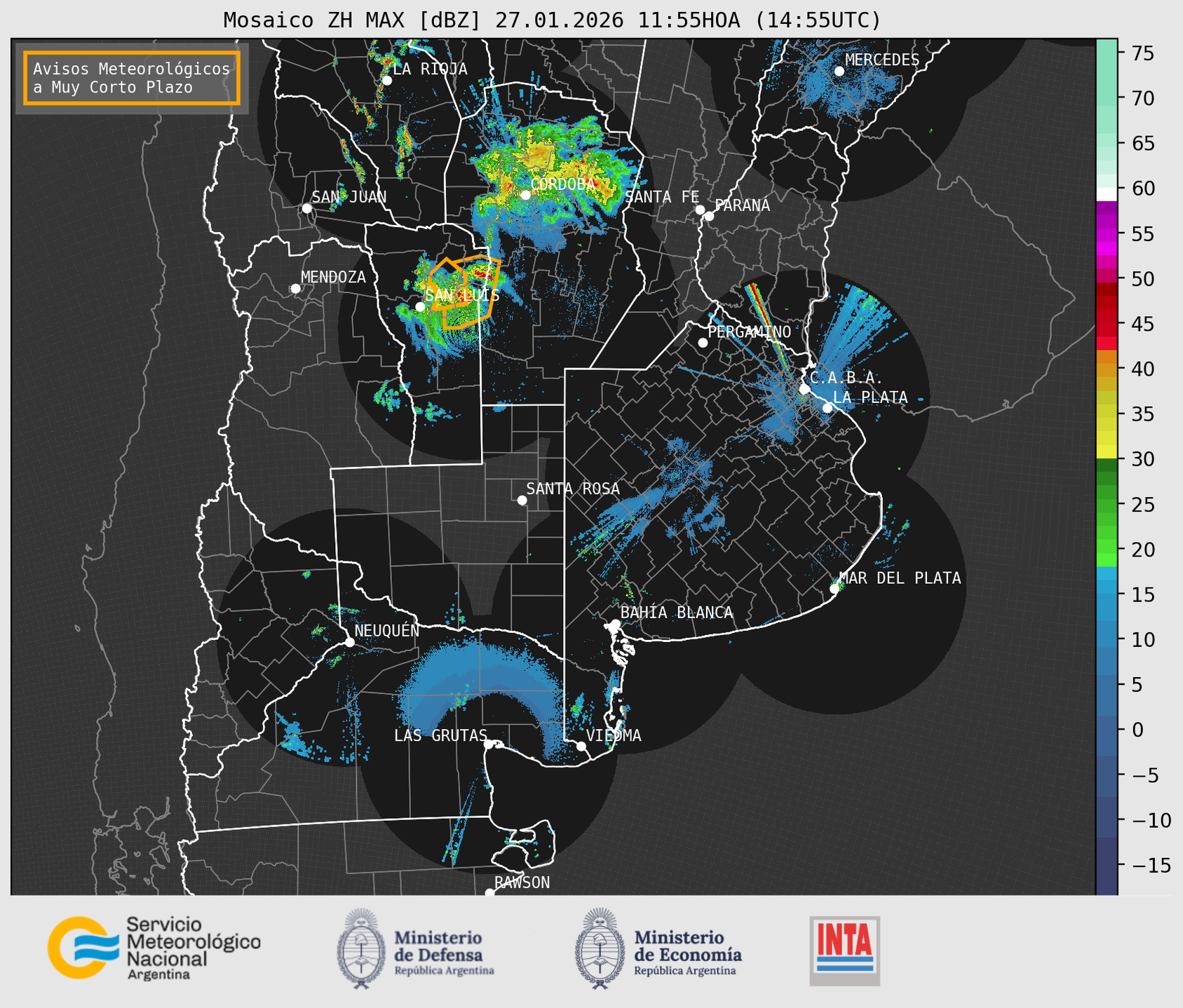This screenshot has width=1183, height=1008.
Task: Click the VIEDMA city label
Action: (614, 735)
